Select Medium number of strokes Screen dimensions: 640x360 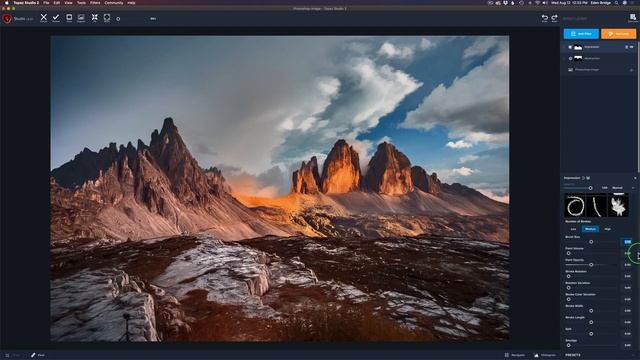(x=590, y=229)
